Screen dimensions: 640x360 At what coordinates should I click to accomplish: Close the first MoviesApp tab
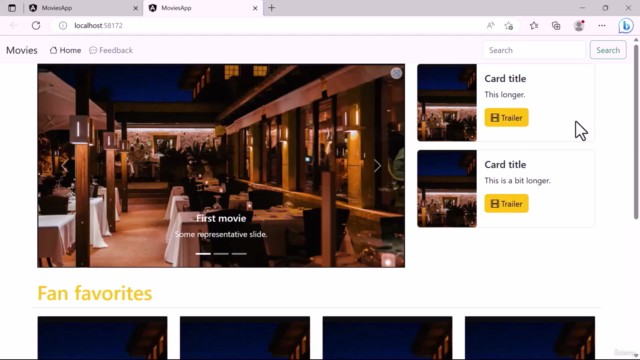tap(136, 8)
